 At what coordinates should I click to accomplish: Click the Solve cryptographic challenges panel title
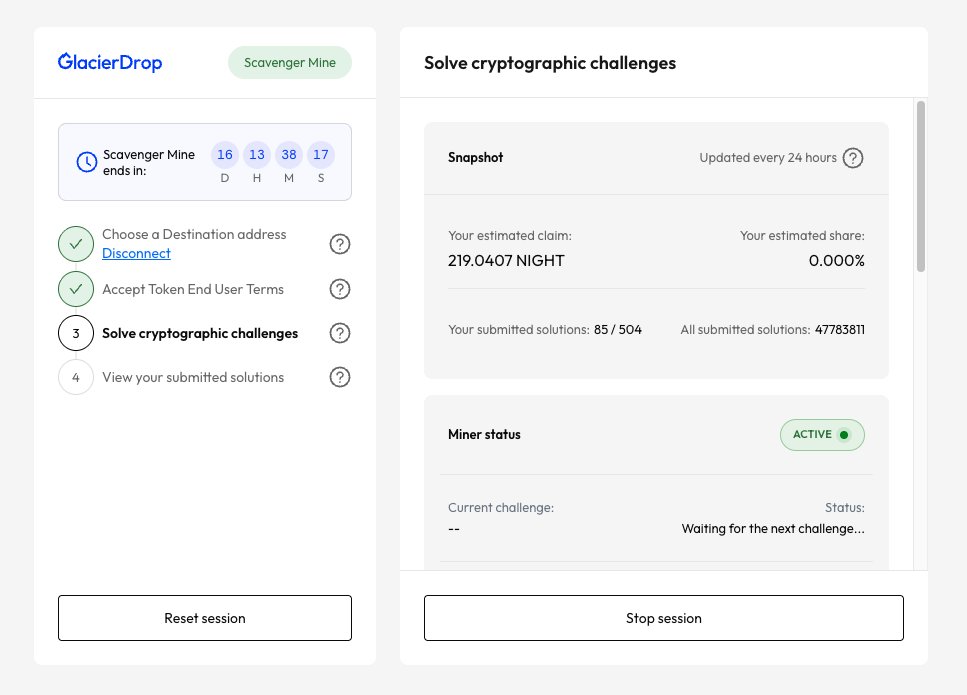549,63
